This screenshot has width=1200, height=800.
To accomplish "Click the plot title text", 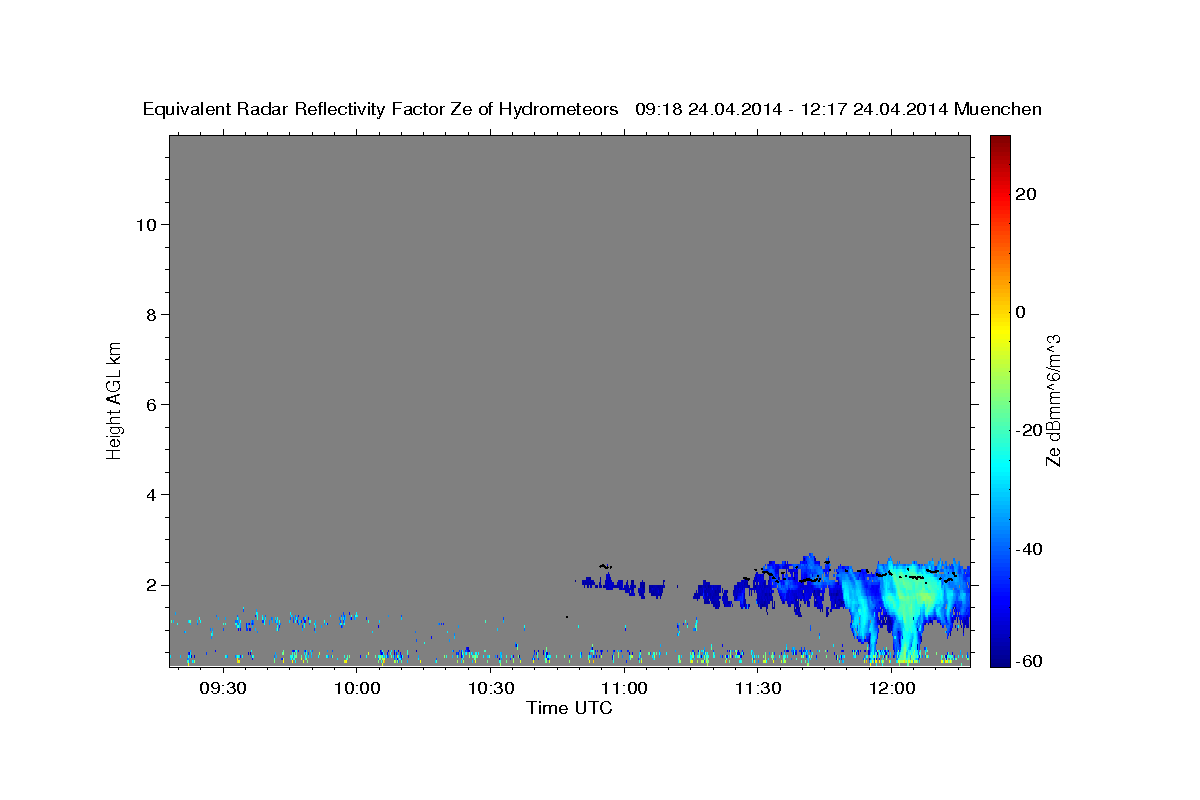I will [x=592, y=109].
